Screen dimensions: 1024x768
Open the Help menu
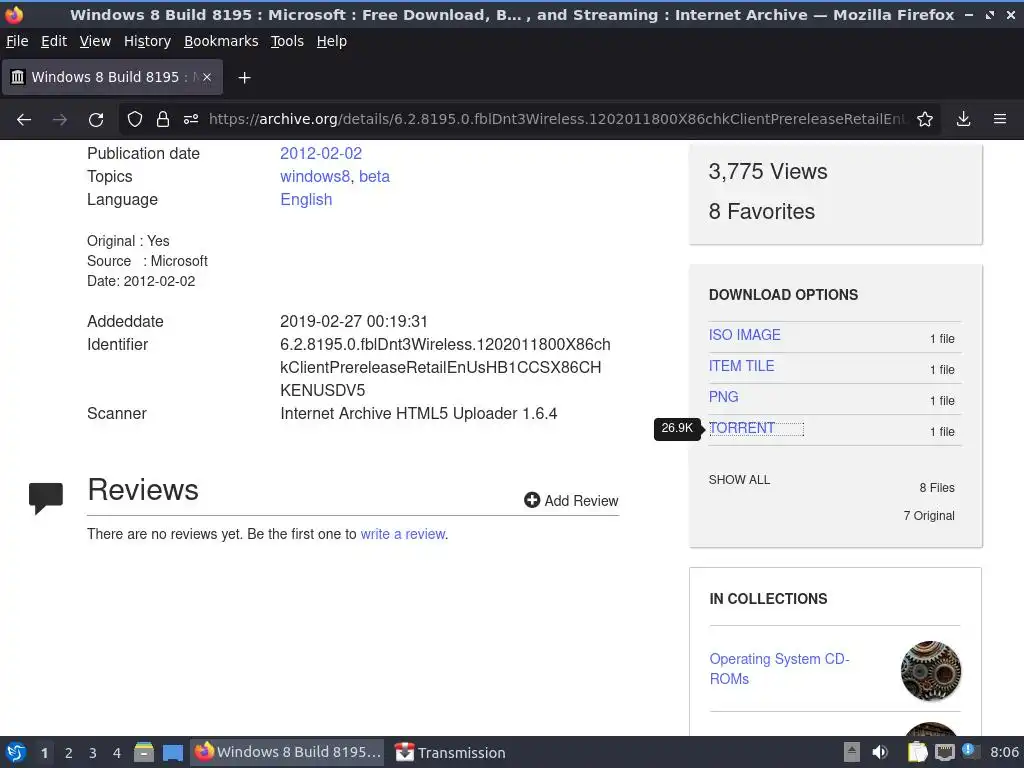332,41
